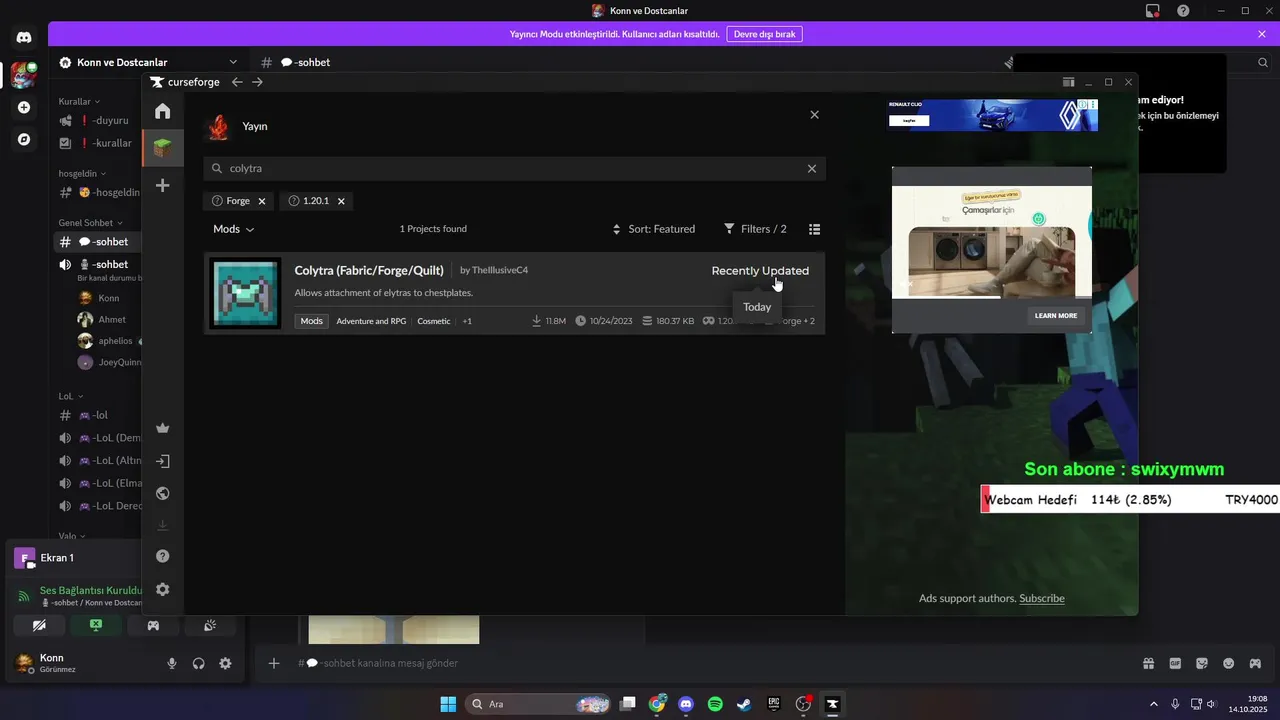Start an activity with the controller button
Screen dimensions: 1280x720
pos(153,625)
